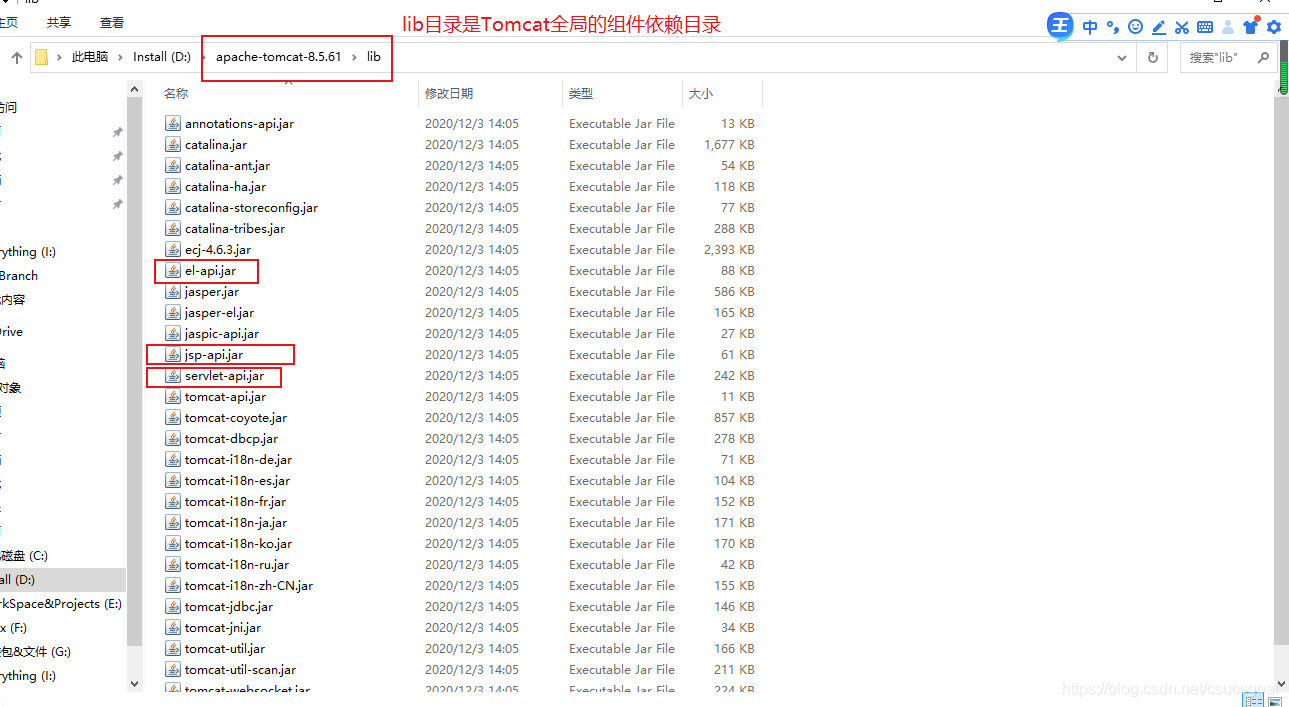Toggle punctuation mode on the IME toolbar
Screen dimensions: 1289x707
click(x=1112, y=28)
